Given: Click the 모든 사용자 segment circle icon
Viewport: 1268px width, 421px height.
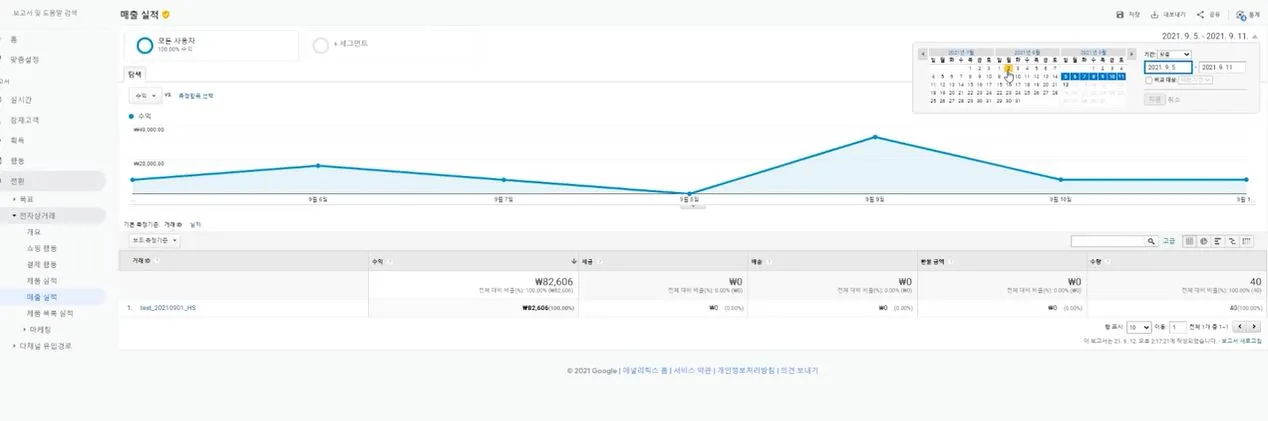Looking at the screenshot, I should [145, 45].
